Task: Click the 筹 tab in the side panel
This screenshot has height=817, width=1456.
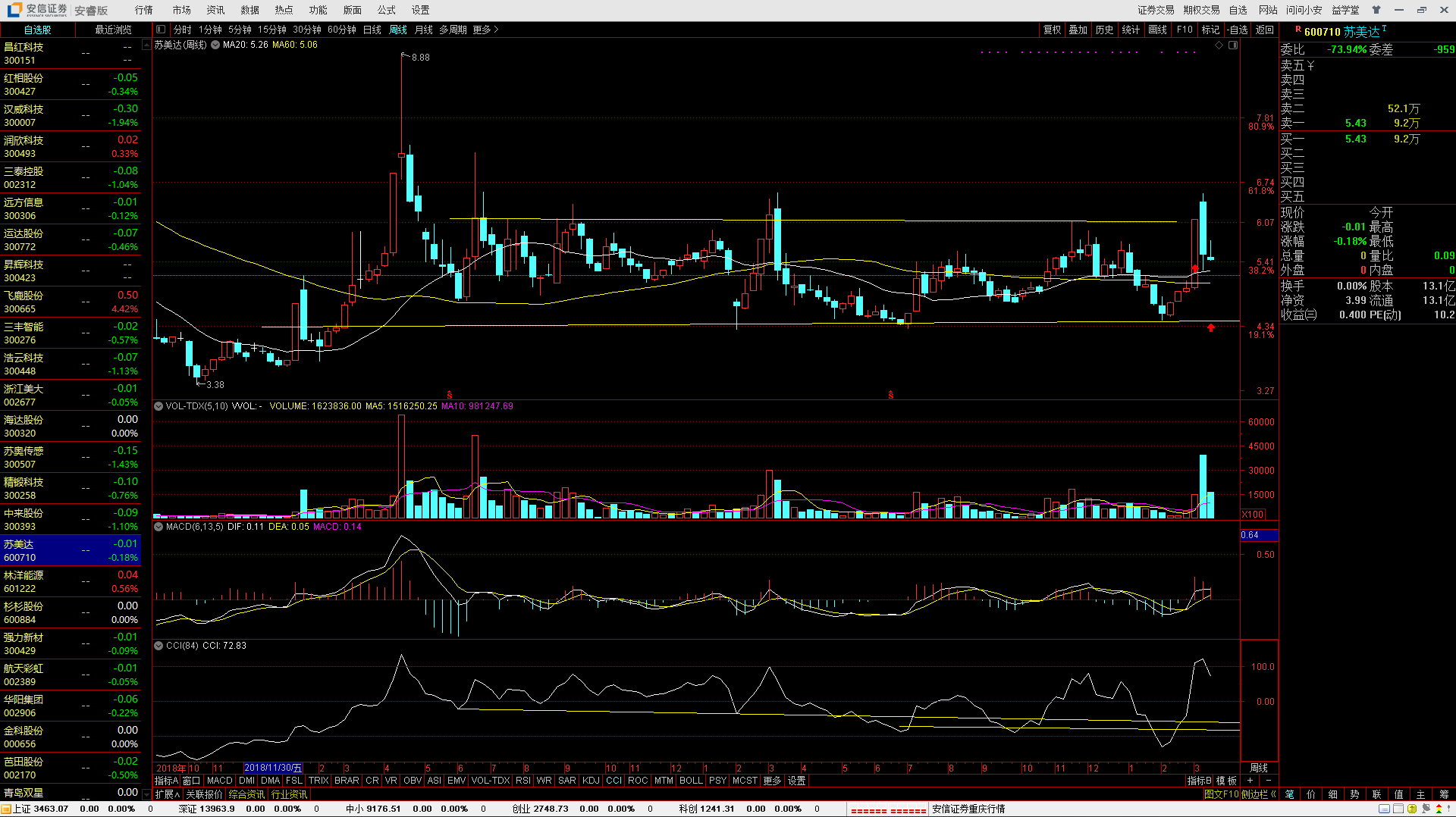Action: coord(1444,794)
